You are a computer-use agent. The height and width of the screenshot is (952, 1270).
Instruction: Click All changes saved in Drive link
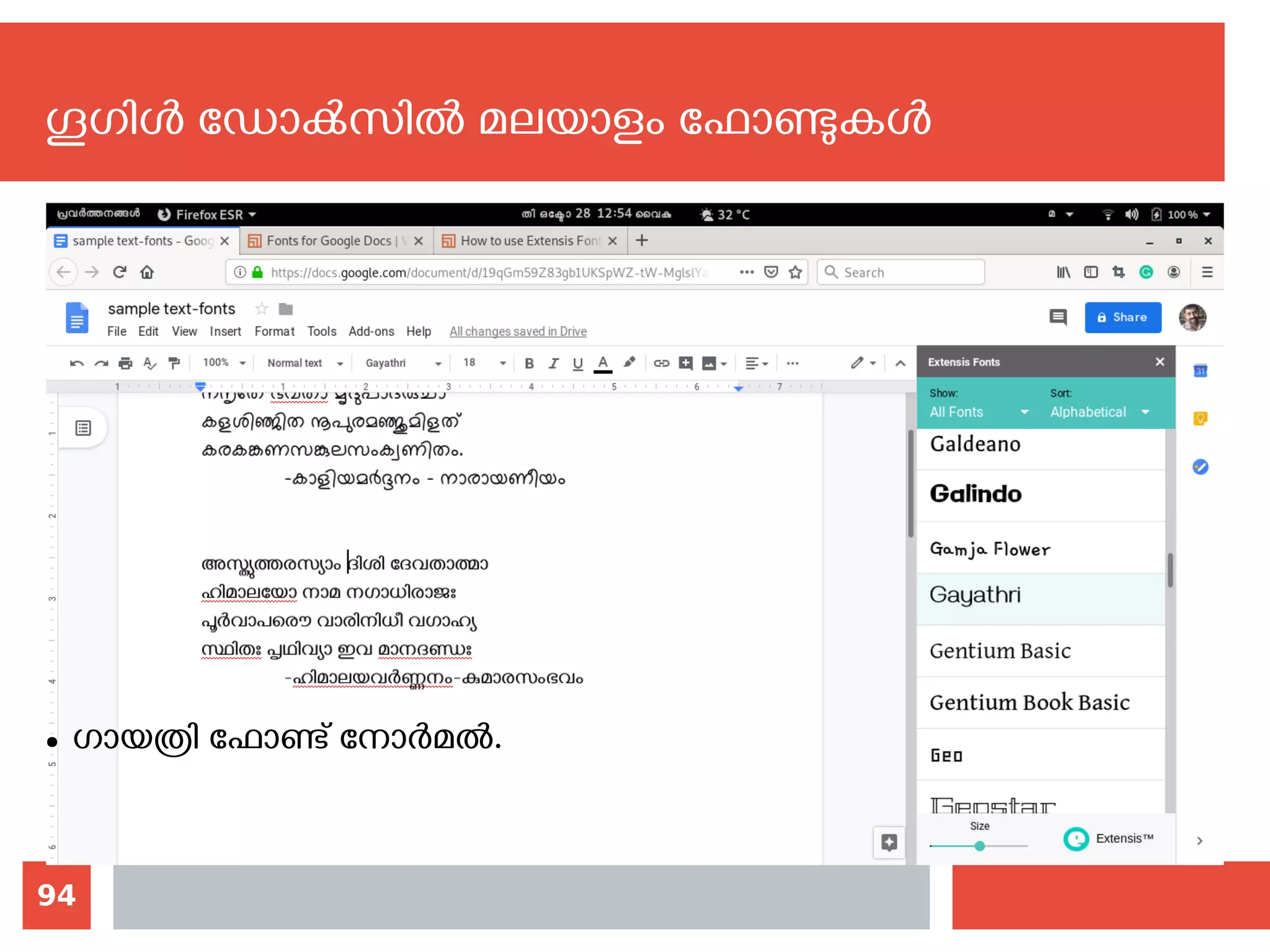tap(518, 332)
